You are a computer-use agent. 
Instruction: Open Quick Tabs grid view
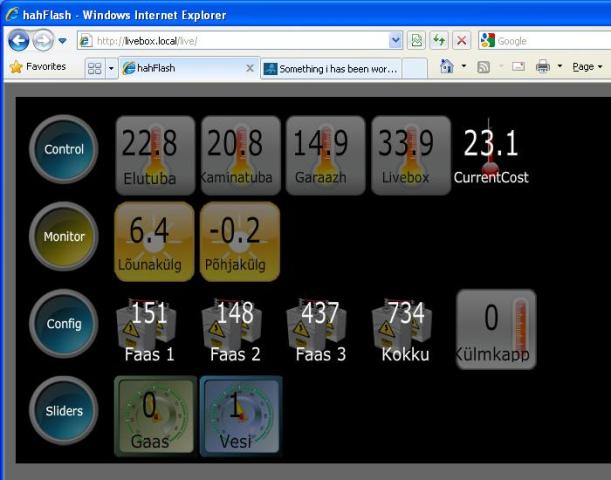click(95, 69)
